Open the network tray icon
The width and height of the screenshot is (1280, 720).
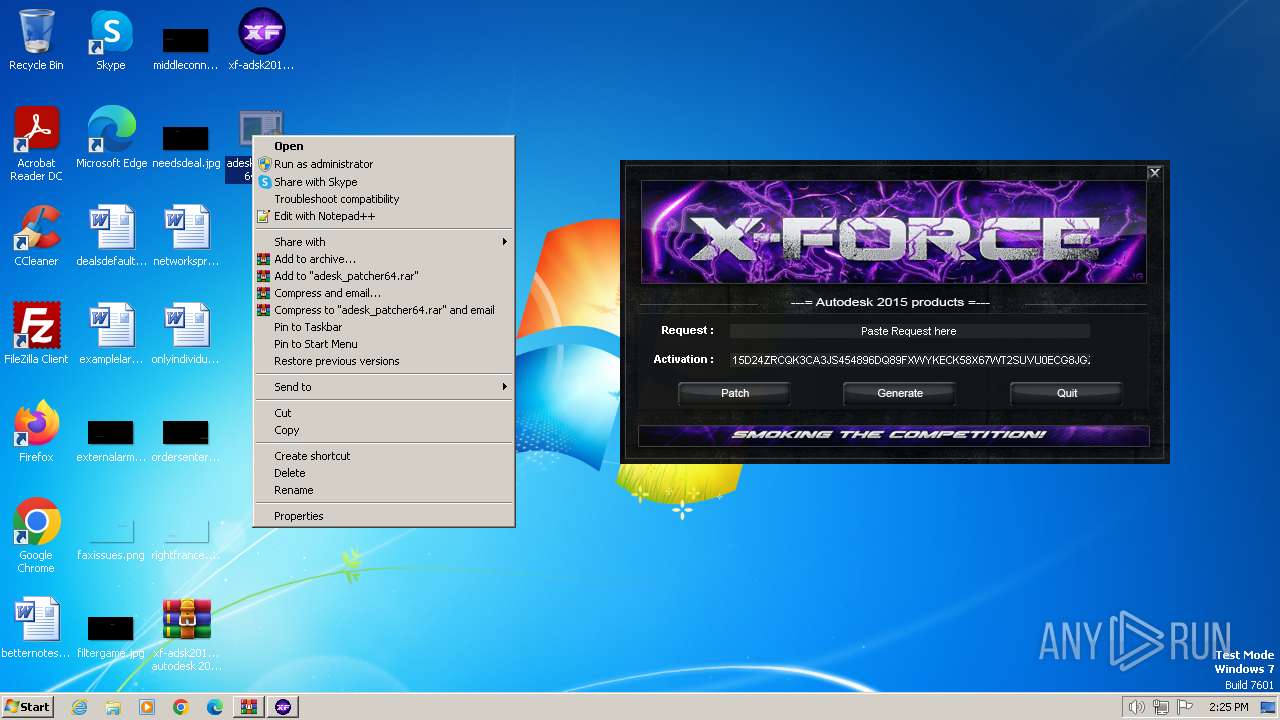tap(1161, 707)
